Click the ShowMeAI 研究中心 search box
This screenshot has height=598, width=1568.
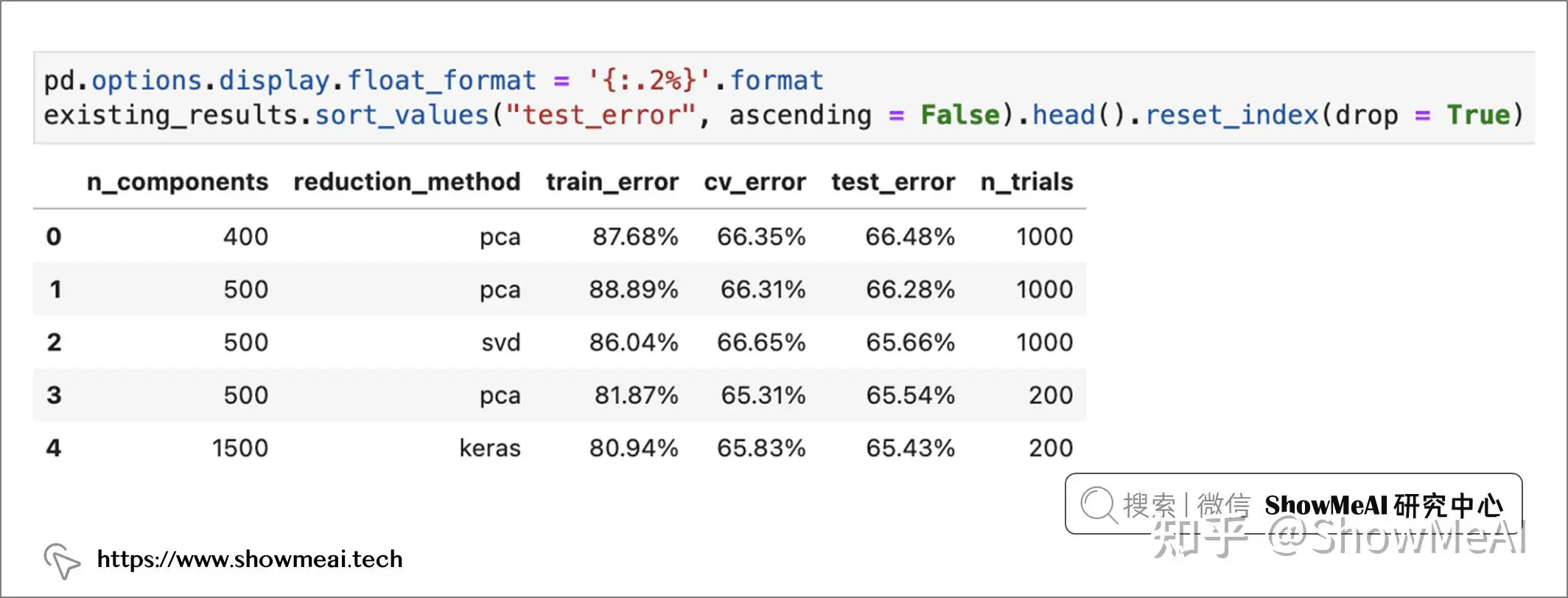1293,504
